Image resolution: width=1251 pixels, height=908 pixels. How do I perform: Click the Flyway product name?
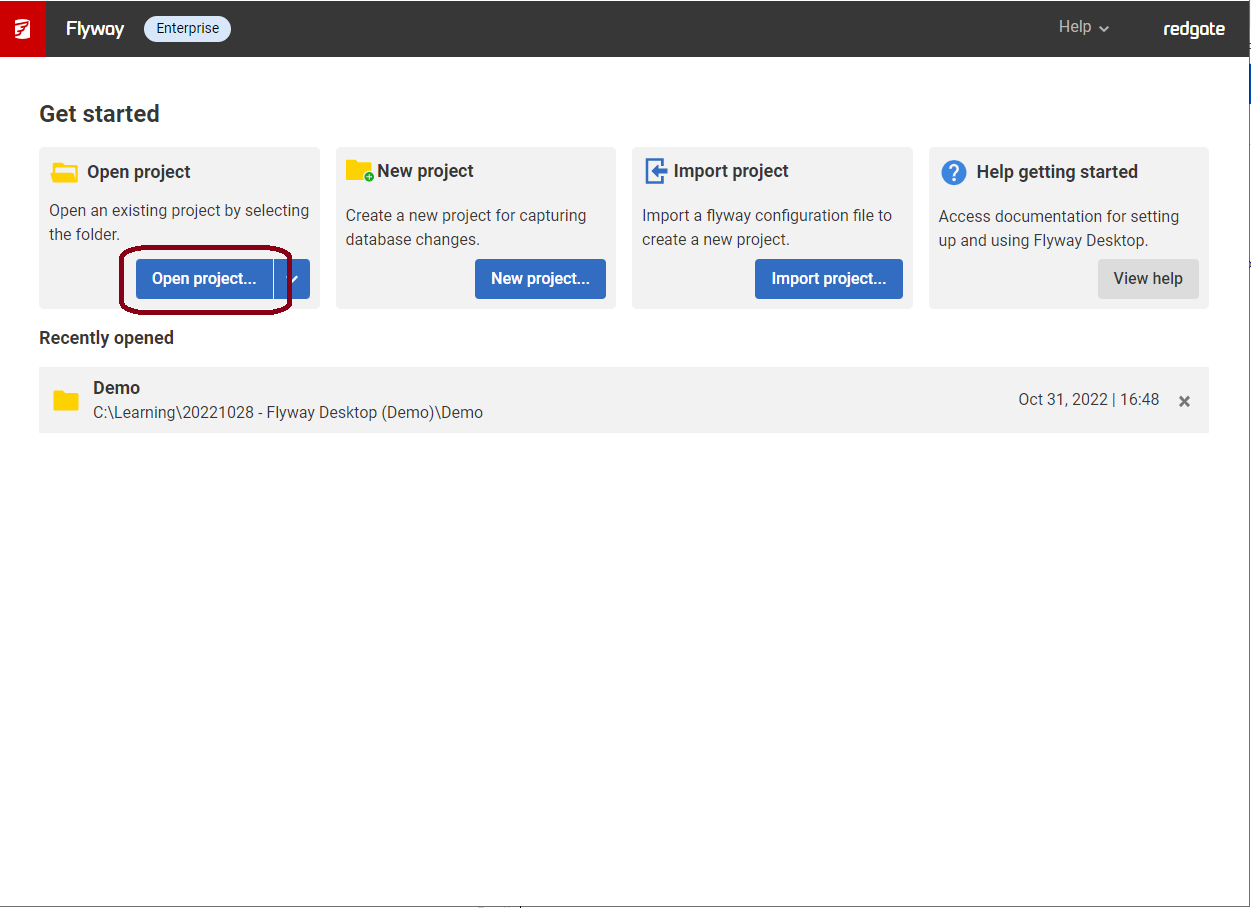point(95,29)
